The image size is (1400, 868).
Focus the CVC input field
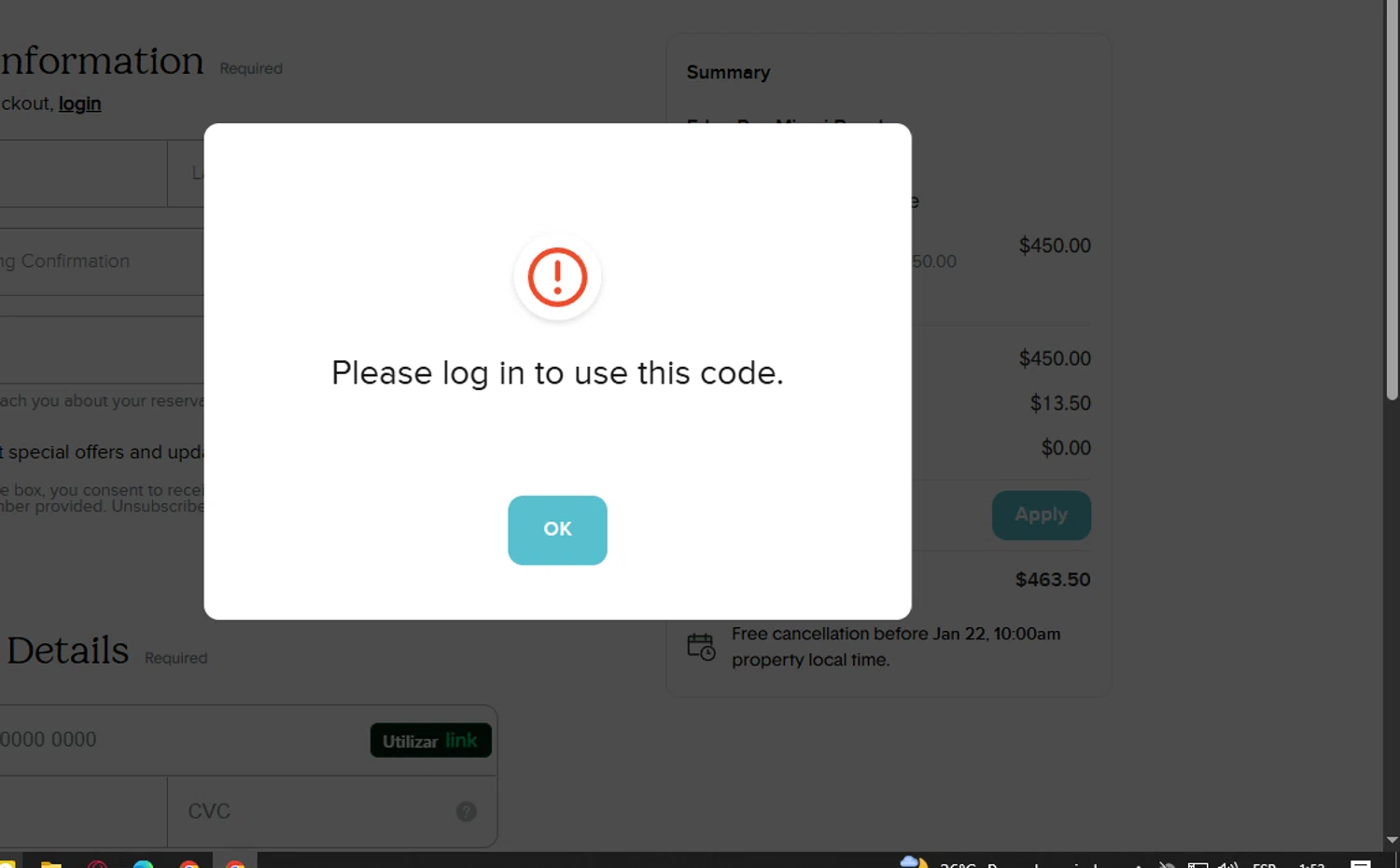coord(332,811)
